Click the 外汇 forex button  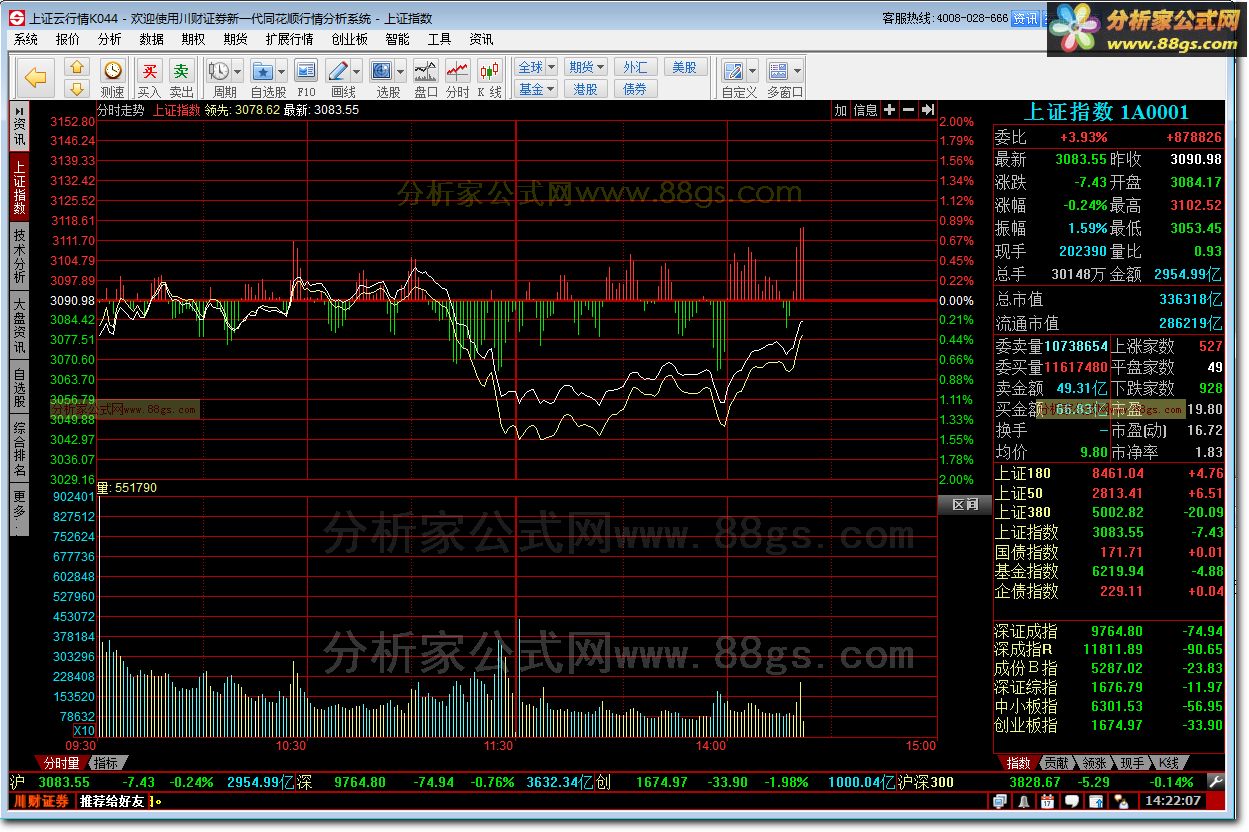(x=636, y=67)
